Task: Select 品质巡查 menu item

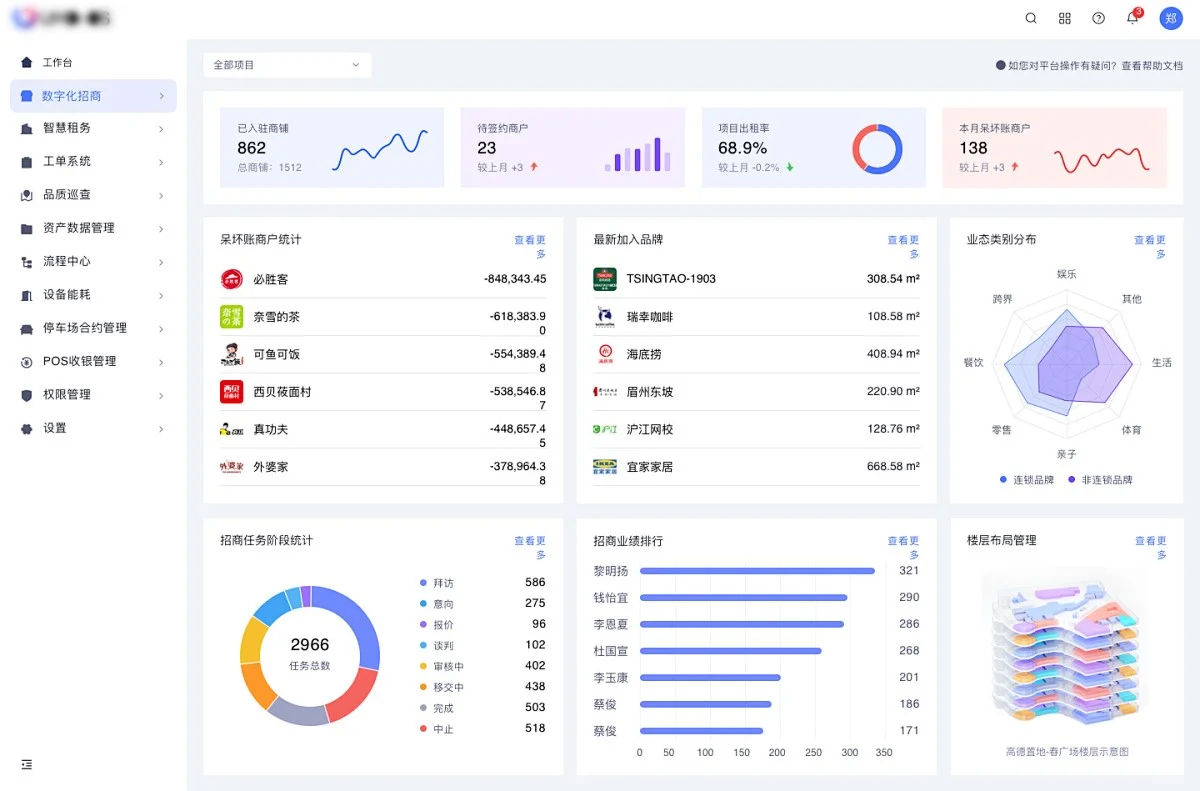Action: pos(93,195)
